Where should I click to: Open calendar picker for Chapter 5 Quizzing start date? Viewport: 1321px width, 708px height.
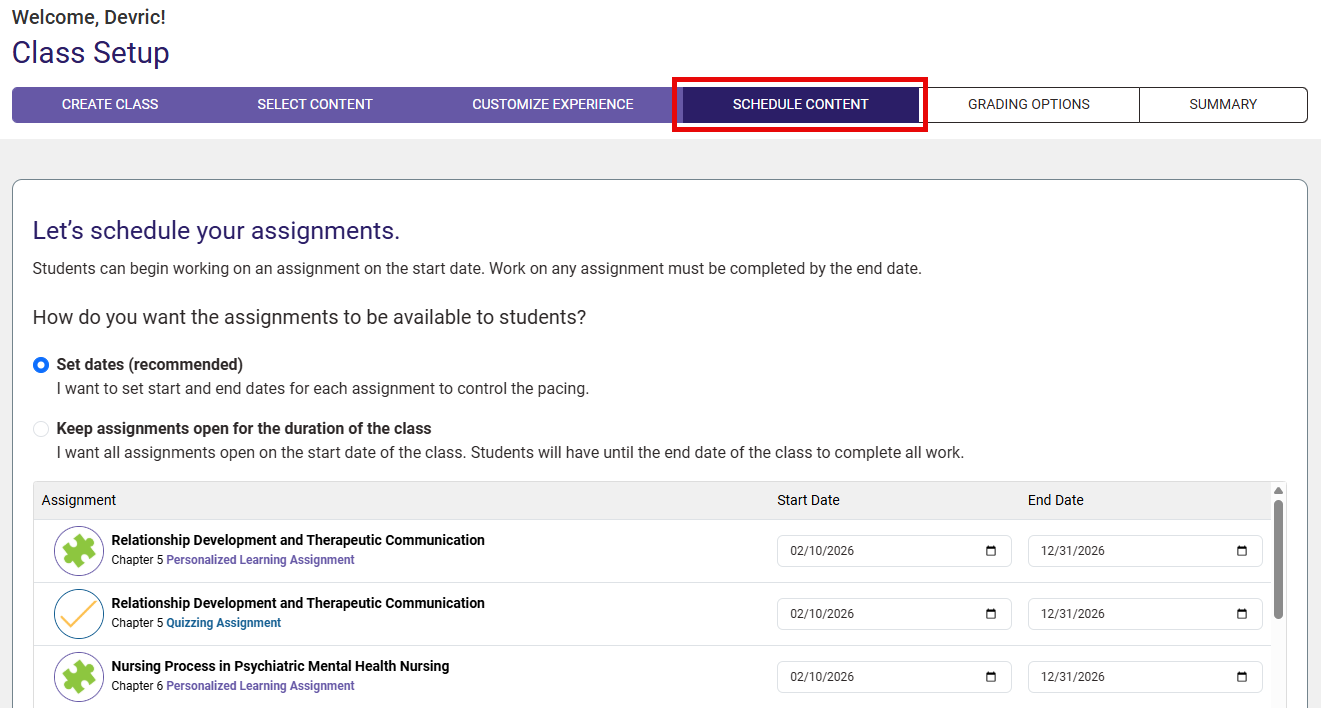[x=991, y=614]
